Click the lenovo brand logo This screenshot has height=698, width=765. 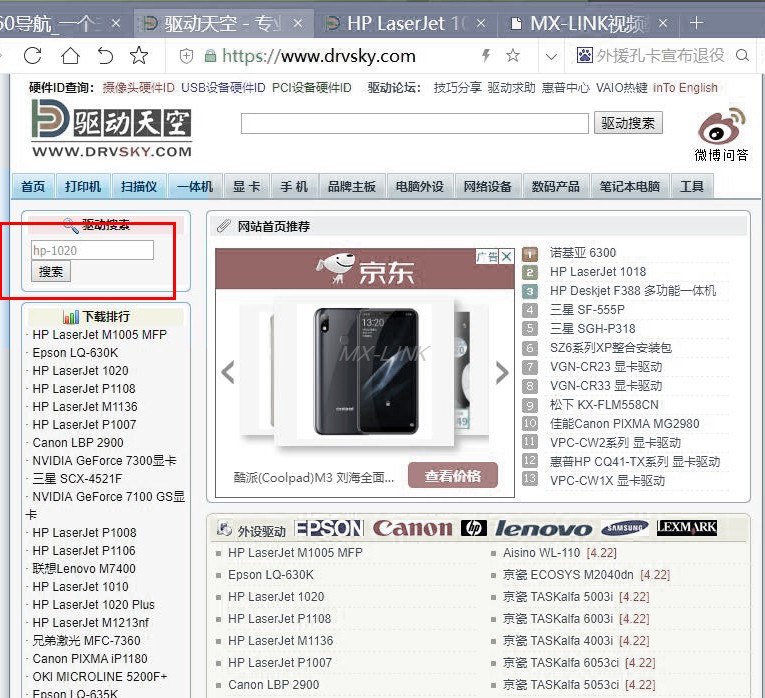click(544, 529)
